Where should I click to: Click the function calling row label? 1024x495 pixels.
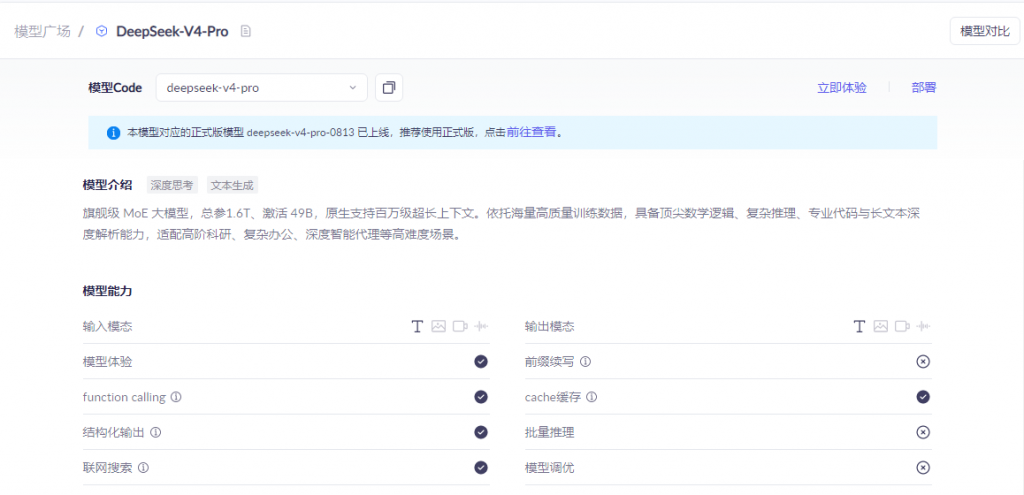tap(124, 397)
